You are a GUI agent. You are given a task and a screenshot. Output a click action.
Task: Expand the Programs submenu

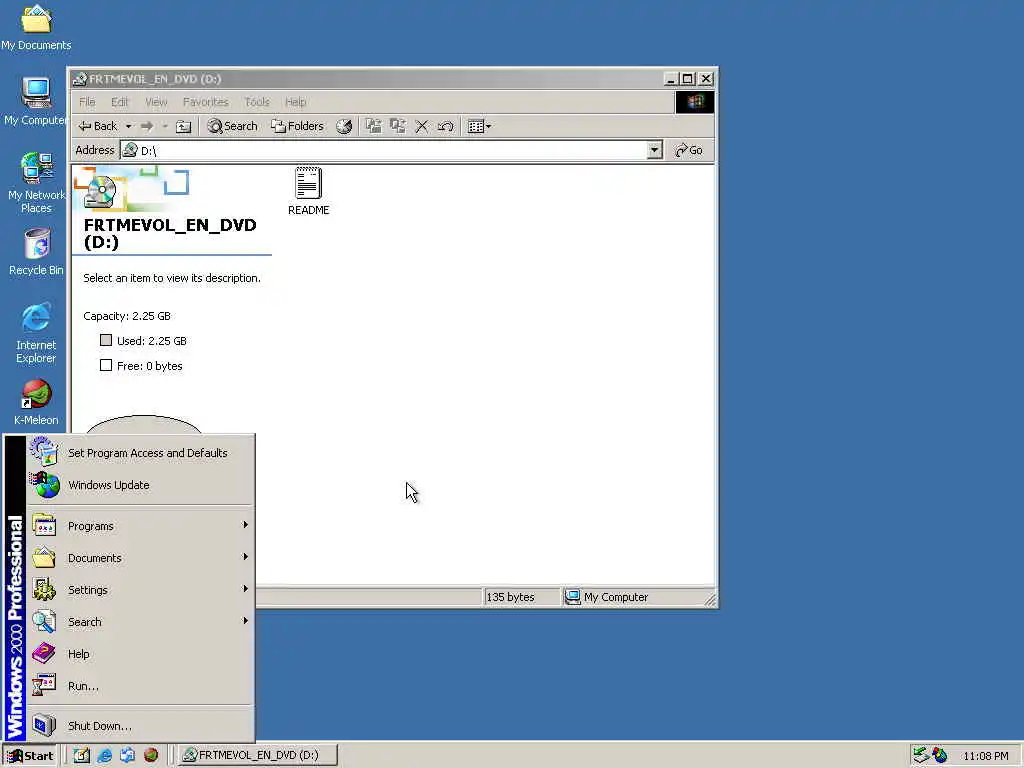pyautogui.click(x=140, y=526)
